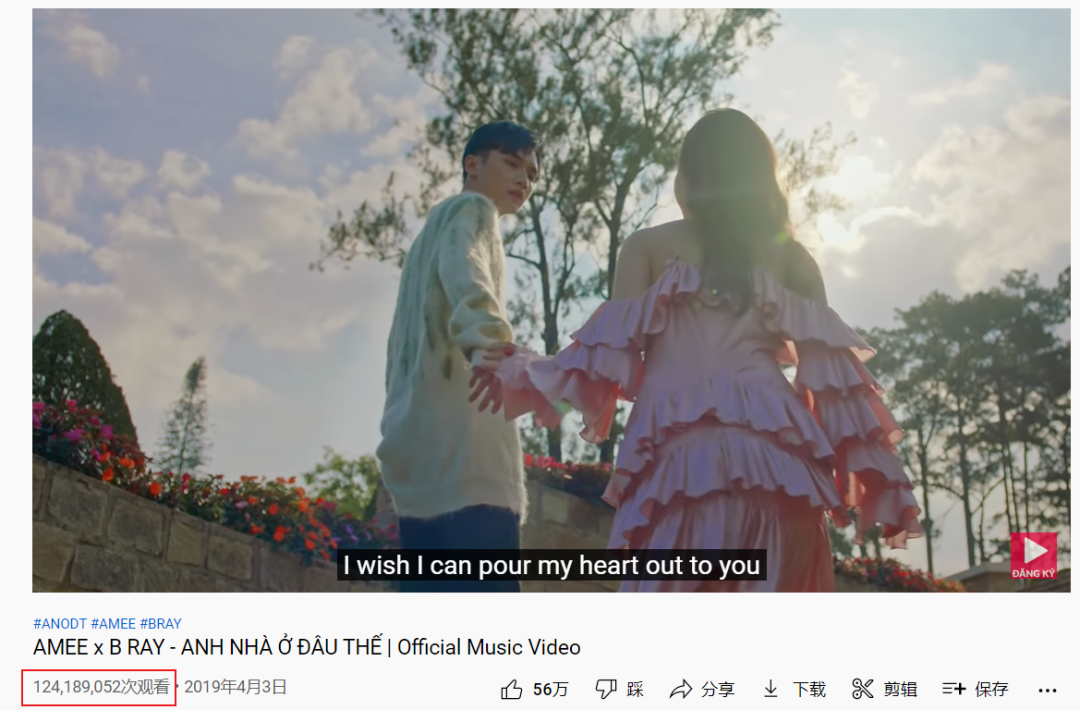Screen dimensions: 1080x710
Task: Open the #AMEE hashtag link
Action: [x=114, y=624]
